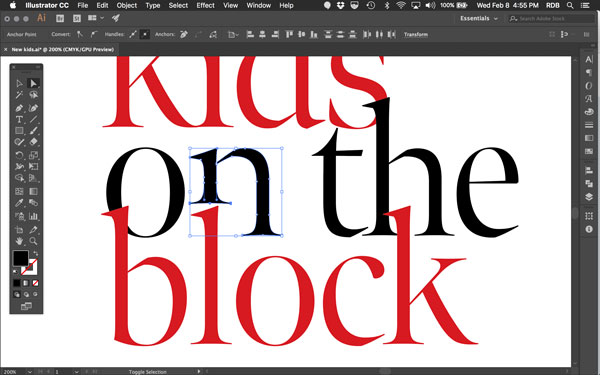Select the Selection tool (outline arrow)
This screenshot has height=375, width=600.
tap(19, 83)
